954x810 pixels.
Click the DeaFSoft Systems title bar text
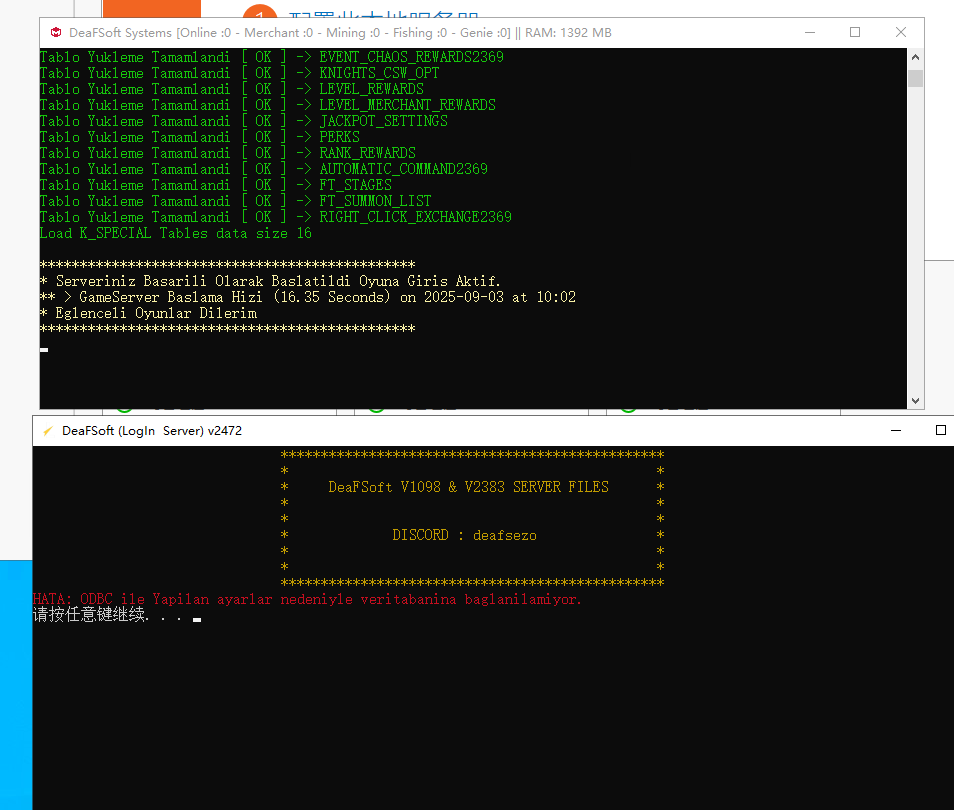click(340, 33)
